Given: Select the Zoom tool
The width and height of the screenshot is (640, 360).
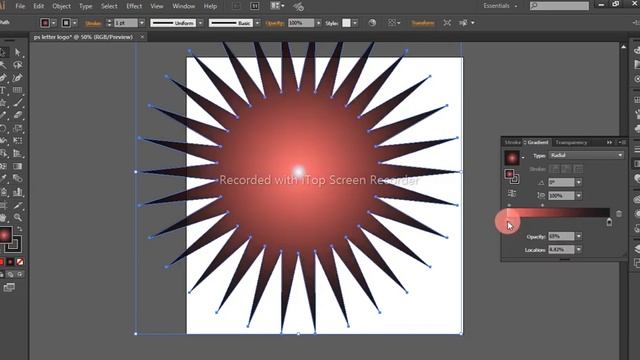Looking at the screenshot, I should 18,218.
